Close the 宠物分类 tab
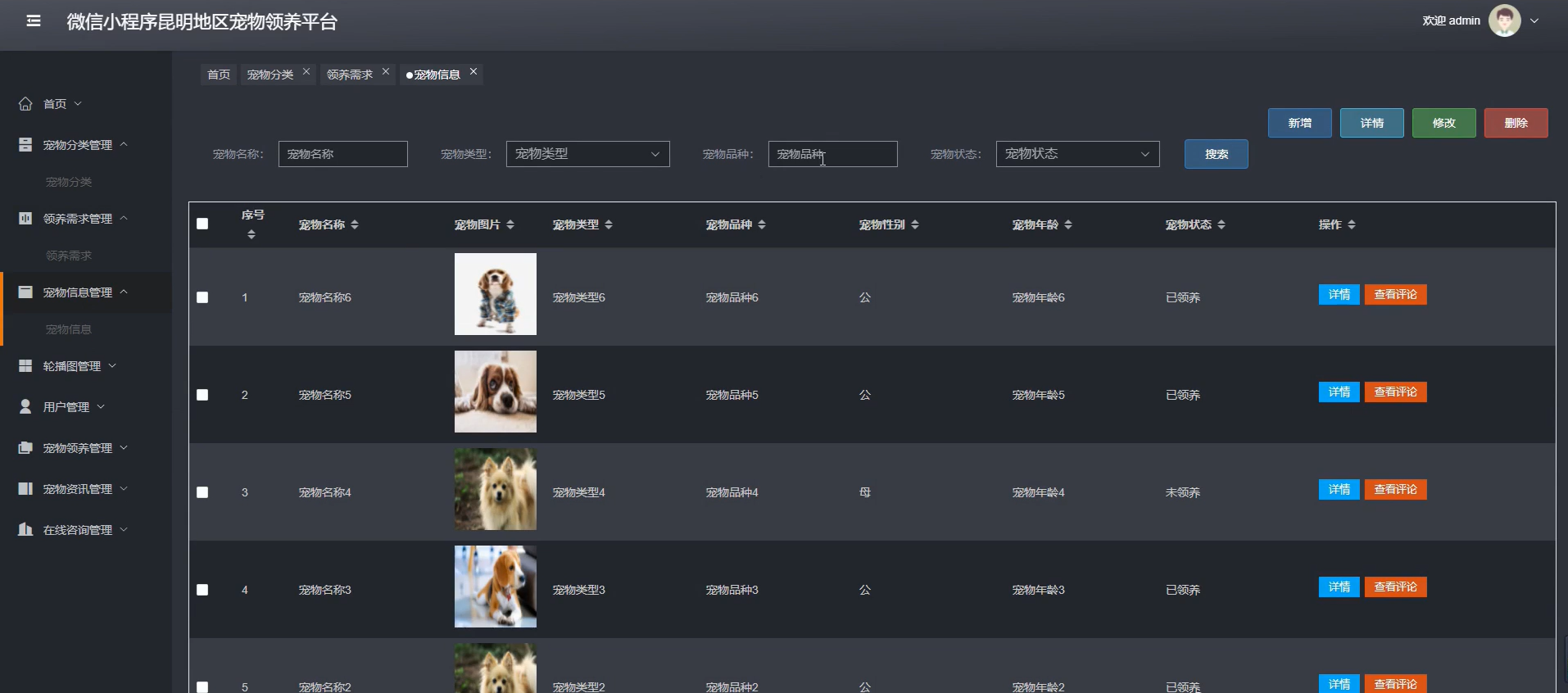Image resolution: width=1568 pixels, height=693 pixels. [x=306, y=72]
